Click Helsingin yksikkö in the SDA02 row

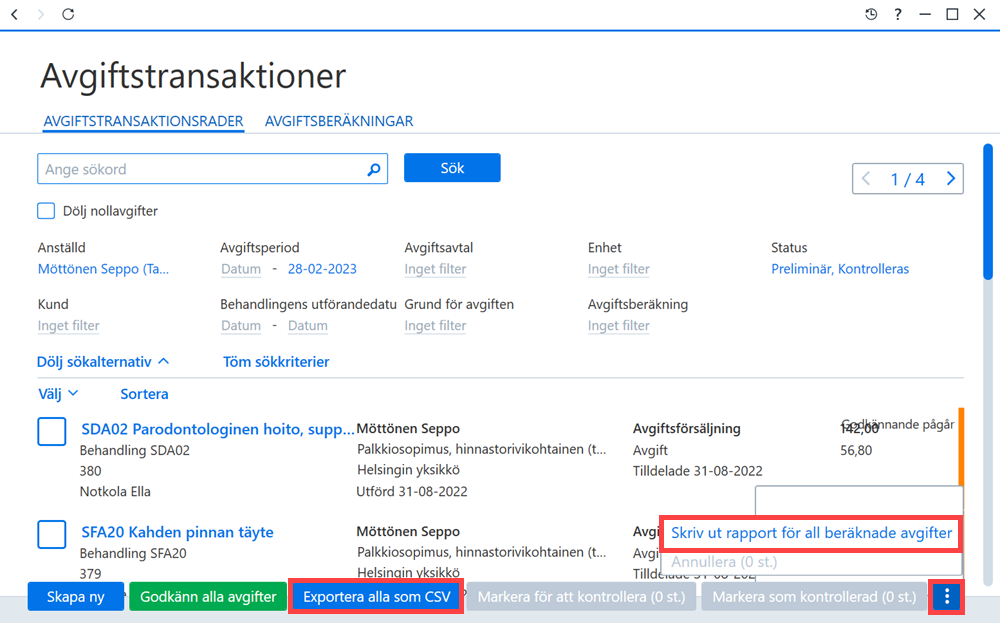pyautogui.click(x=408, y=470)
